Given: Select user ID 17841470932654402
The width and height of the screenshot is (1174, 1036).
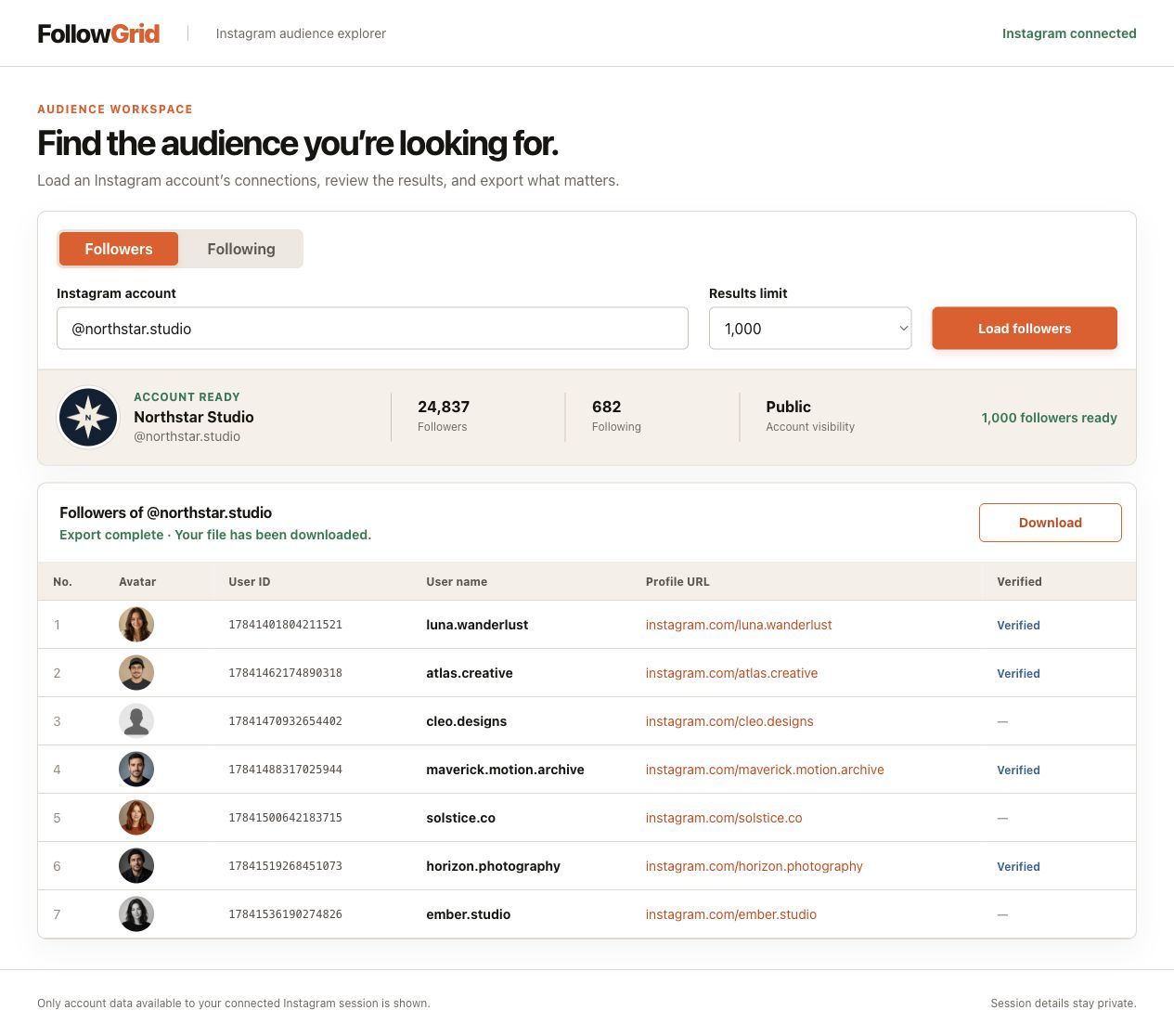Looking at the screenshot, I should click(x=285, y=721).
